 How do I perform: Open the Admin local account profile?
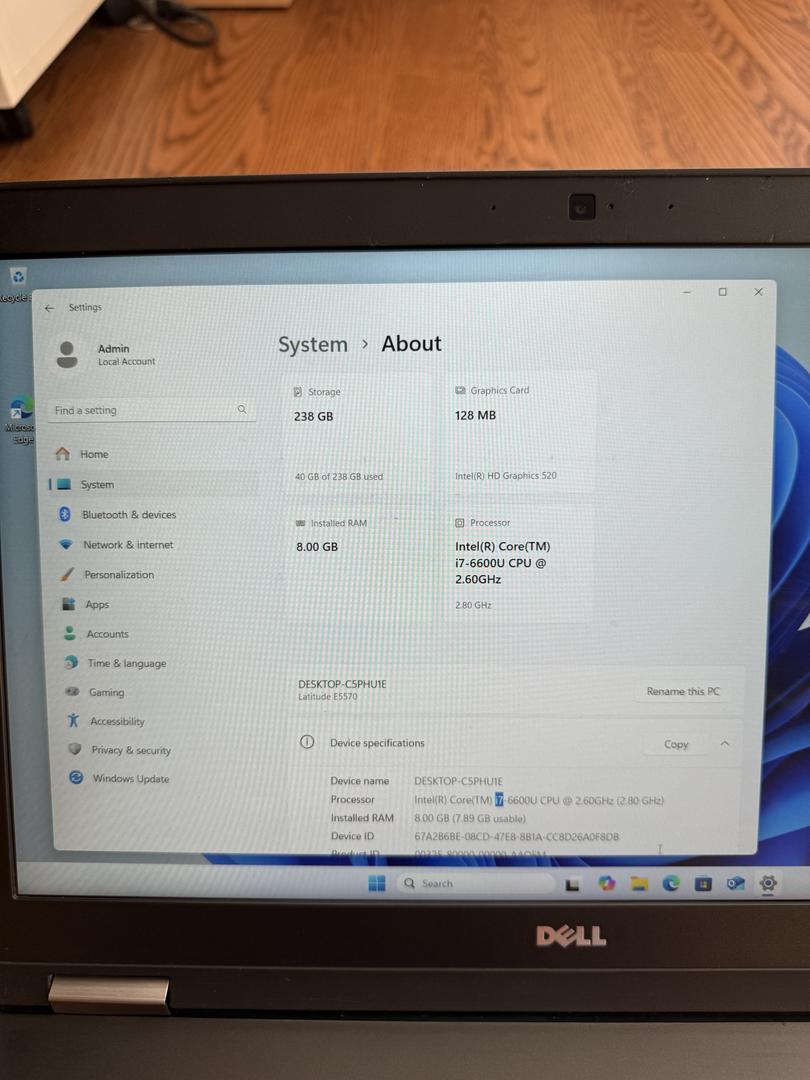pyautogui.click(x=106, y=355)
